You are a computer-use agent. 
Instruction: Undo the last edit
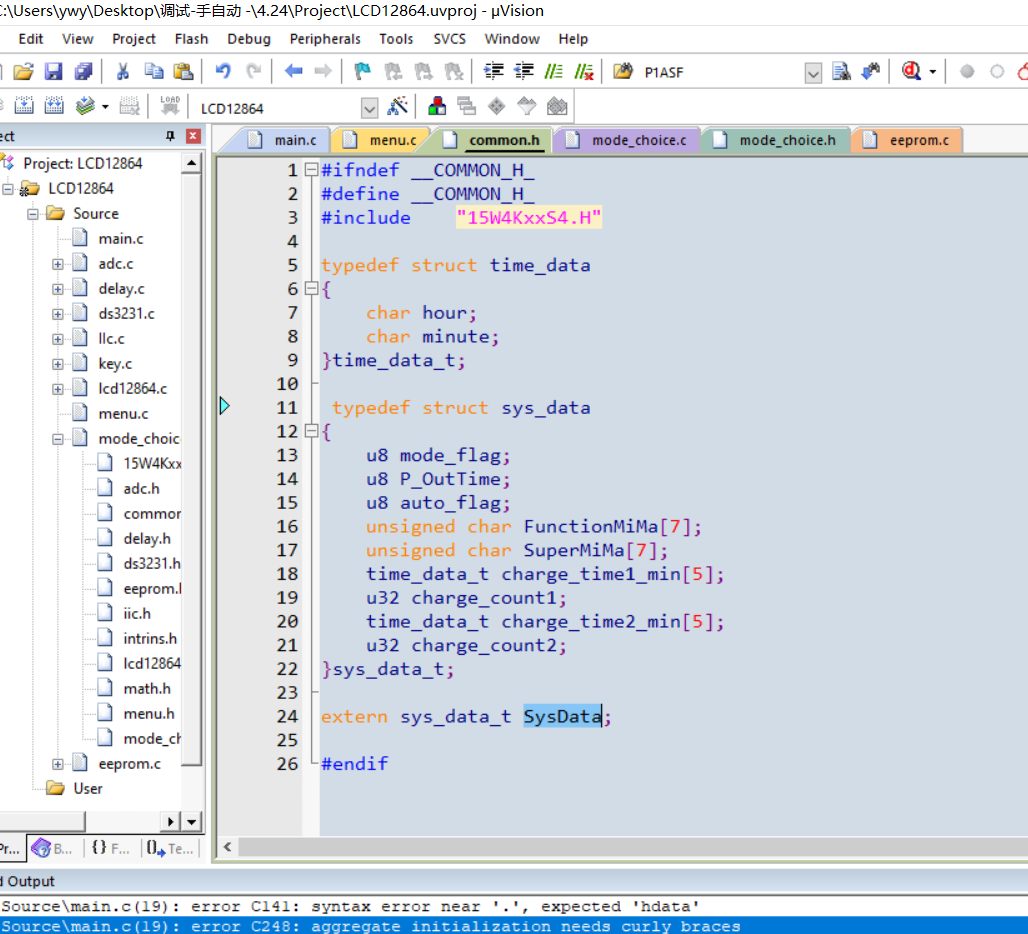[223, 71]
